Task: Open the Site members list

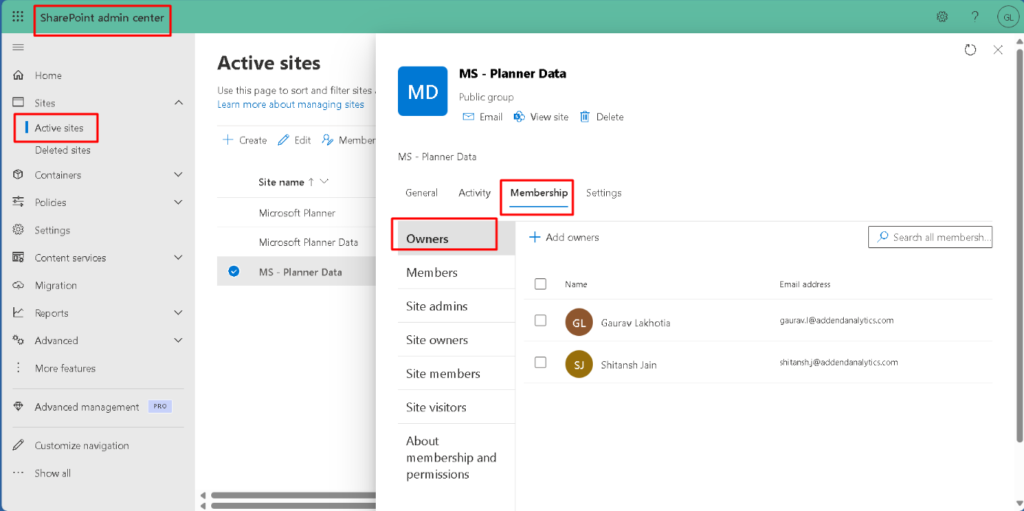Action: tap(456, 374)
